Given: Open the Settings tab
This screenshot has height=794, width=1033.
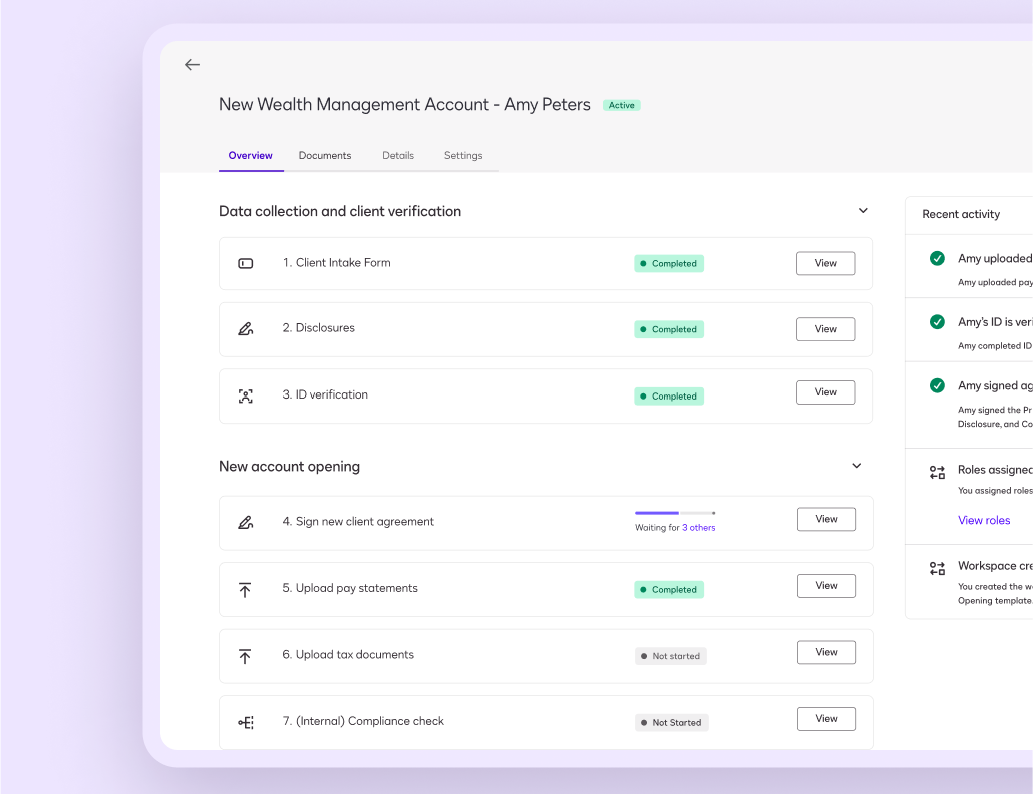Looking at the screenshot, I should 463,156.
